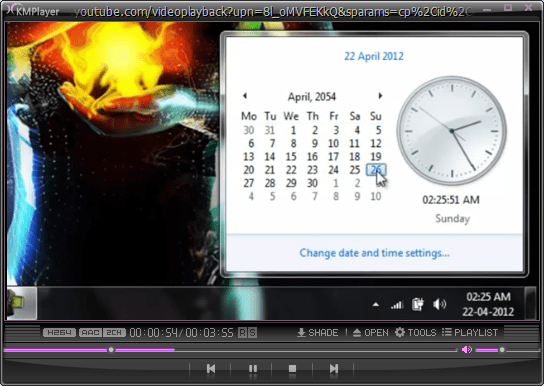Show hidden tray icons arrow

pyautogui.click(x=376, y=305)
